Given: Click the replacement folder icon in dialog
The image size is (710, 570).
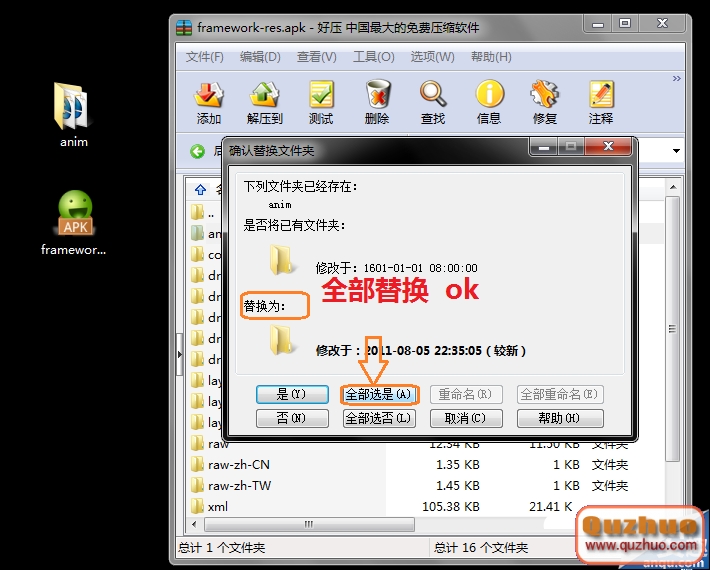Looking at the screenshot, I should (x=283, y=340).
